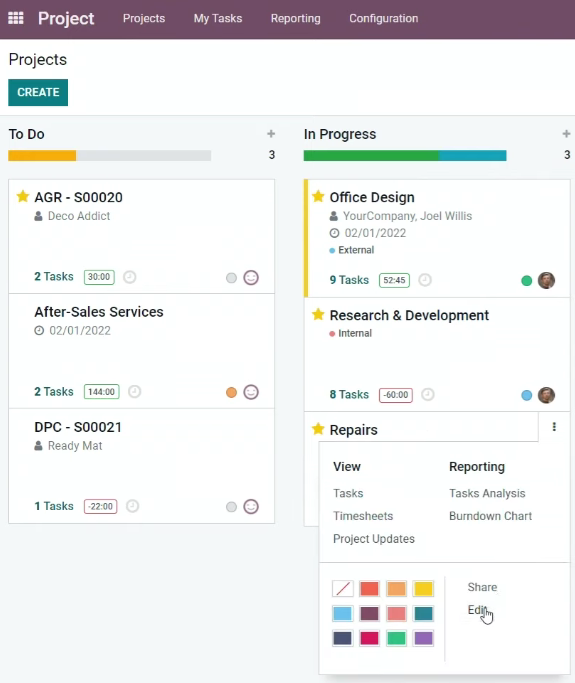The height and width of the screenshot is (683, 575).
Task: Open the orange status dot on After-Sales Services
Action: [x=231, y=392]
